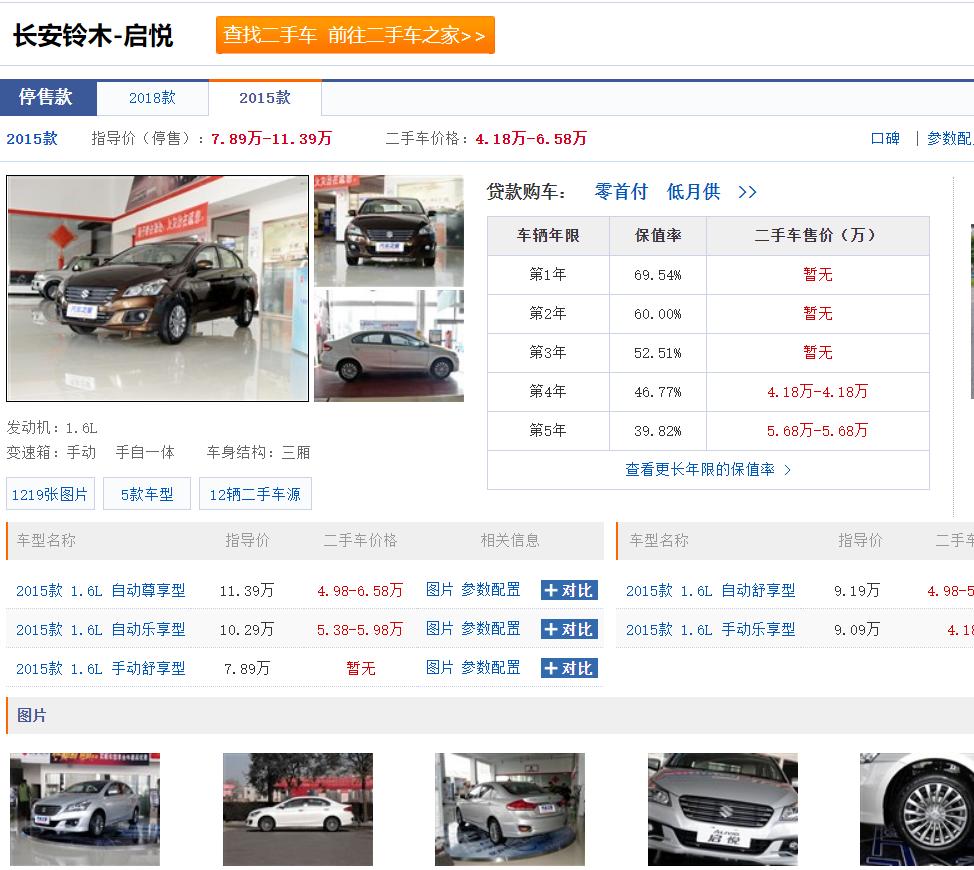Open the Suzuki front grille close-up photo

click(x=722, y=809)
